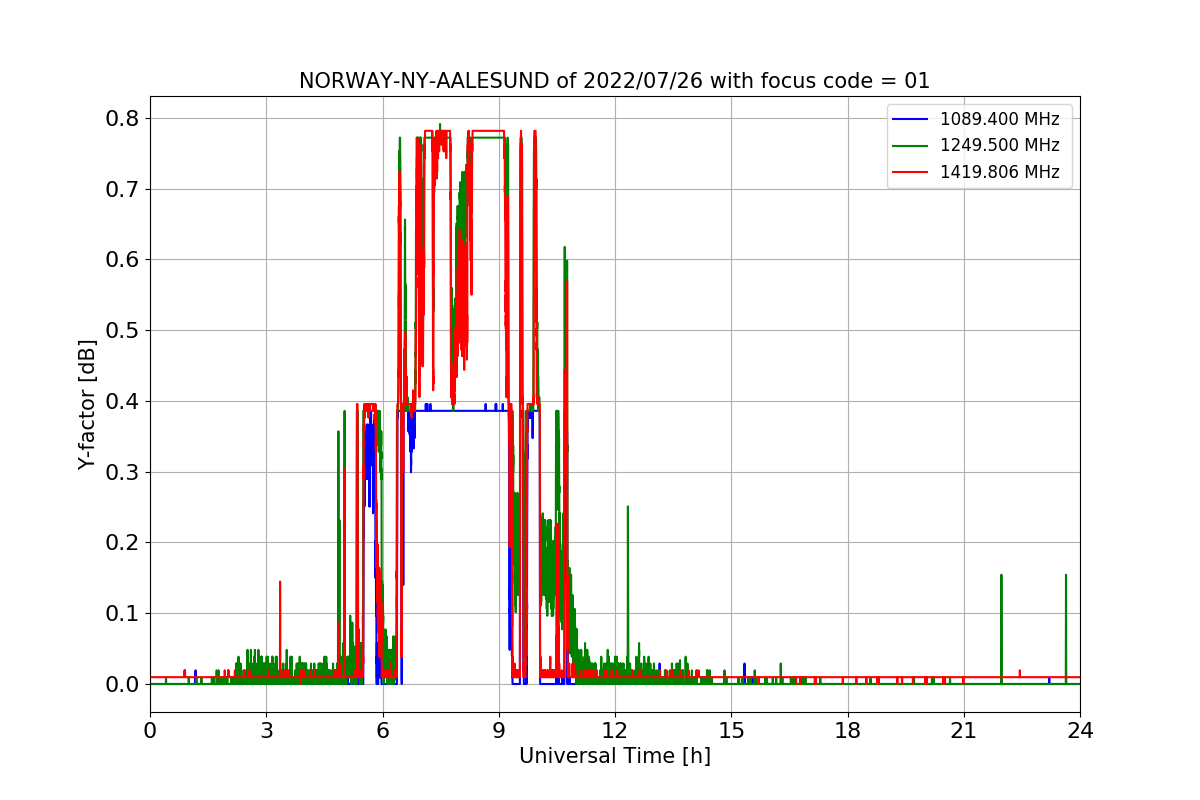This screenshot has width=1200, height=800.
Task: Click the y-axis tick label 0.3
Action: pos(122,472)
